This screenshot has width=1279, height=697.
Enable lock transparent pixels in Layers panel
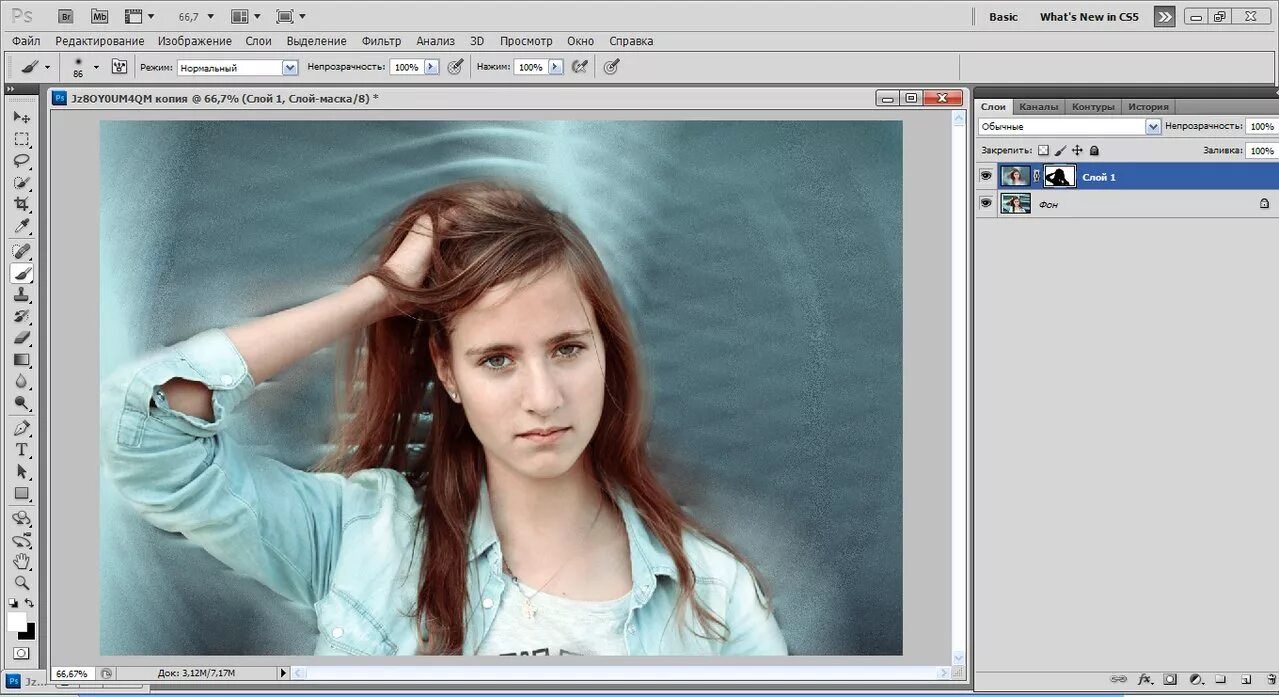click(1043, 150)
